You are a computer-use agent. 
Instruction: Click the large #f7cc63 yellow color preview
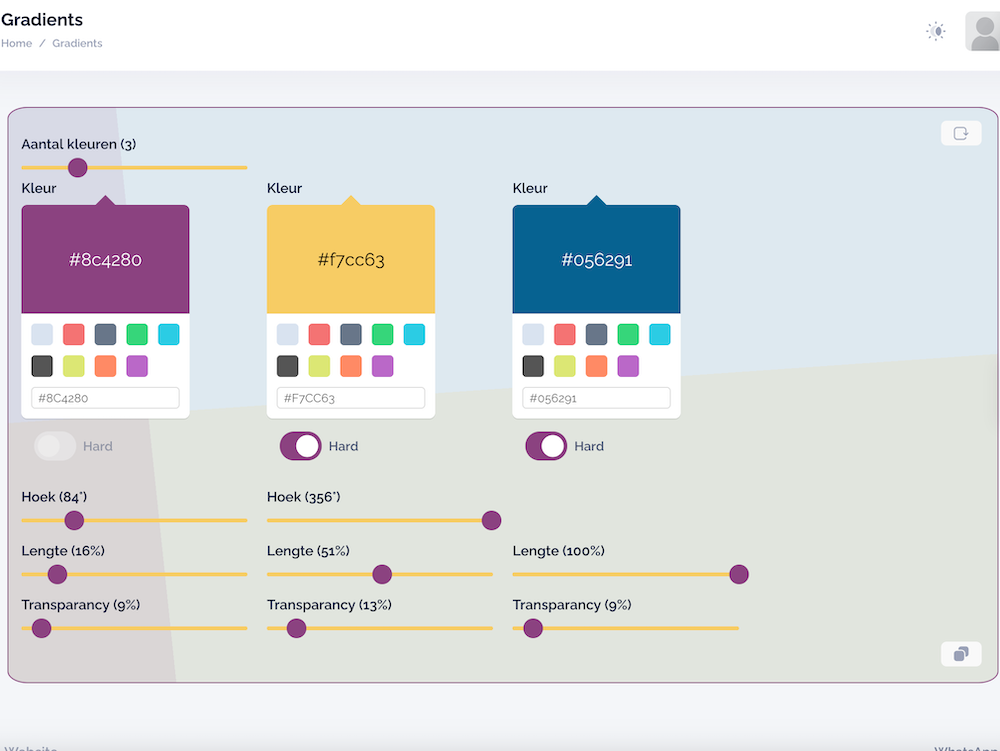(351, 260)
